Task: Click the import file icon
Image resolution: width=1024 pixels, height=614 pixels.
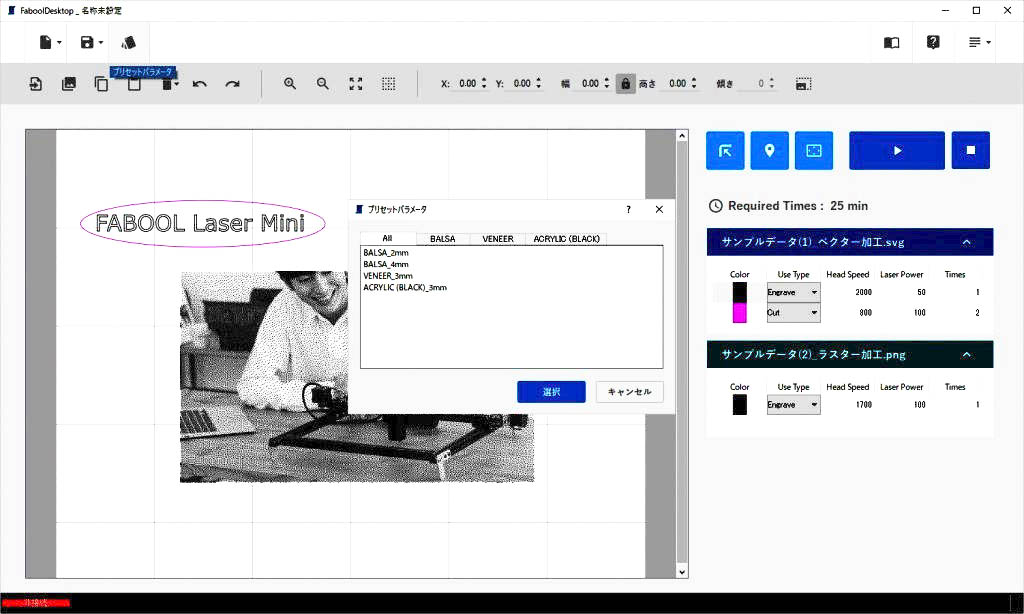Action: (x=36, y=84)
